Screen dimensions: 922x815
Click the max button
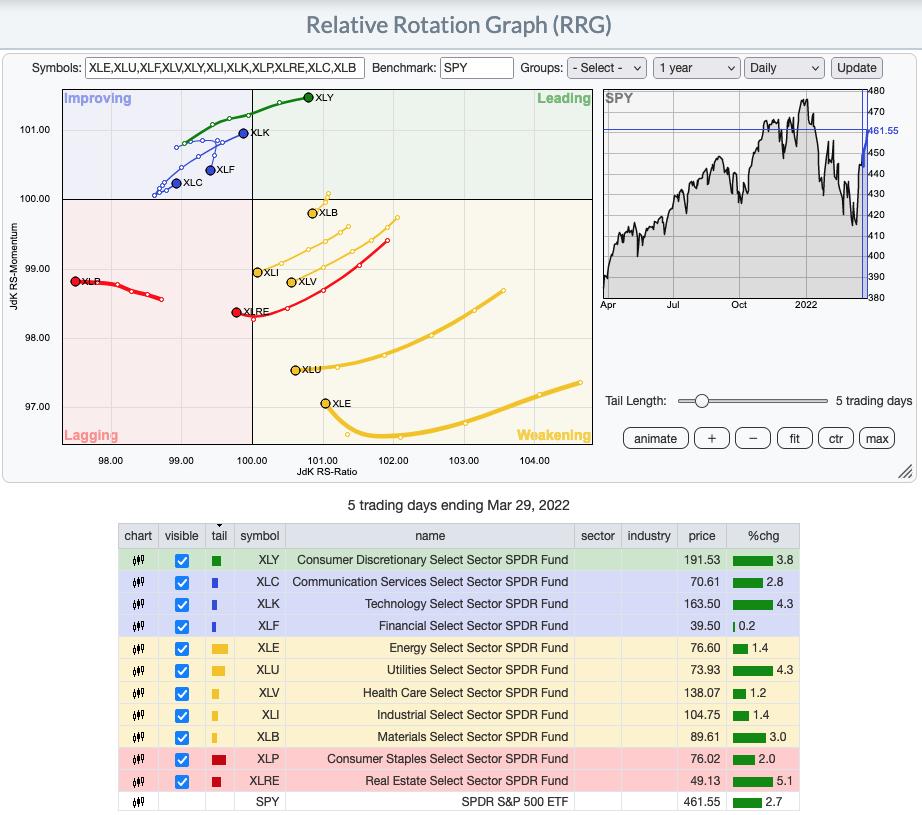(877, 439)
